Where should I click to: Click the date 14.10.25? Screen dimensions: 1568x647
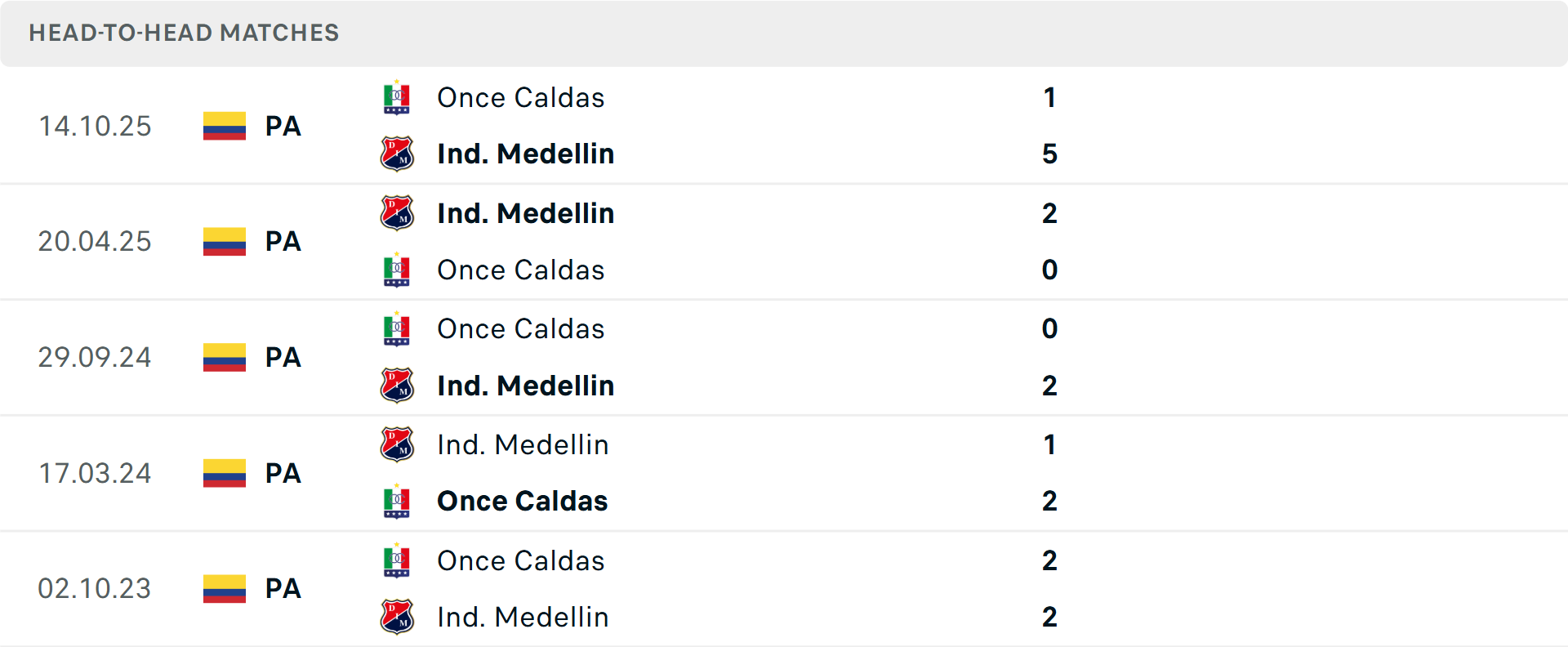click(x=95, y=127)
